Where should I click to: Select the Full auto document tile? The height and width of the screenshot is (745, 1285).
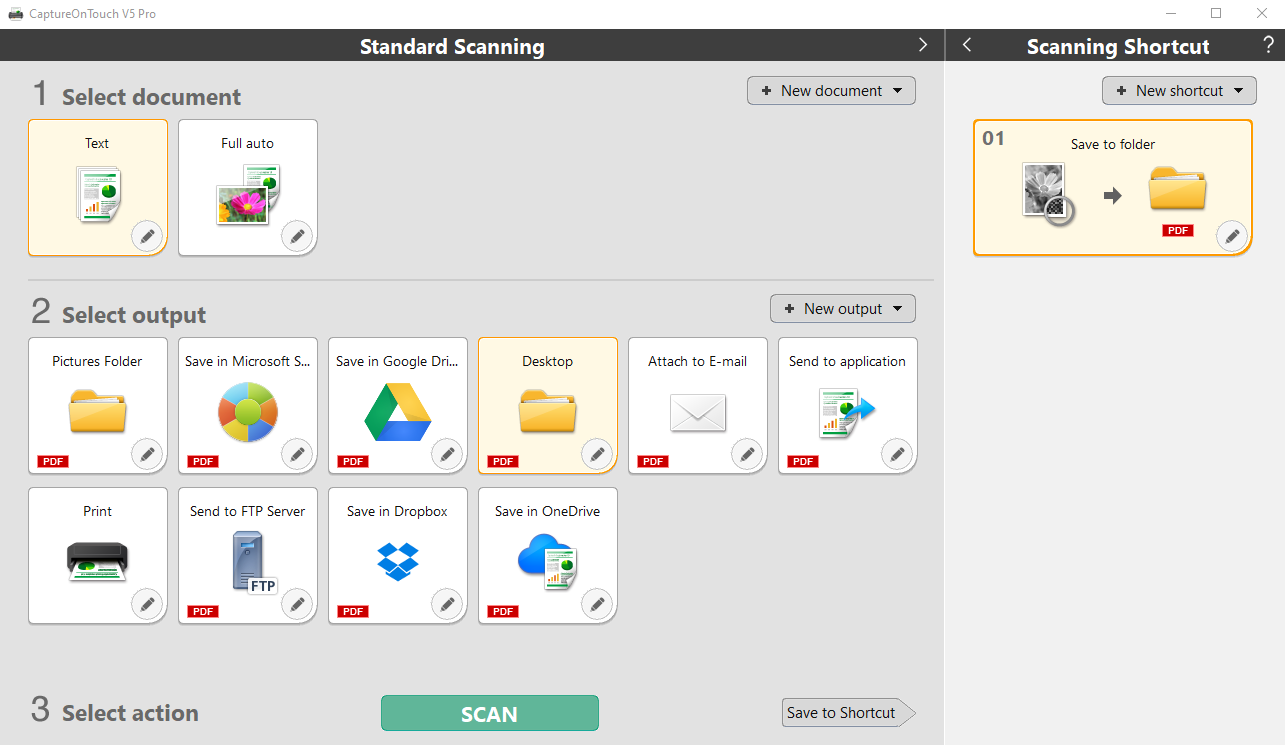(x=248, y=188)
